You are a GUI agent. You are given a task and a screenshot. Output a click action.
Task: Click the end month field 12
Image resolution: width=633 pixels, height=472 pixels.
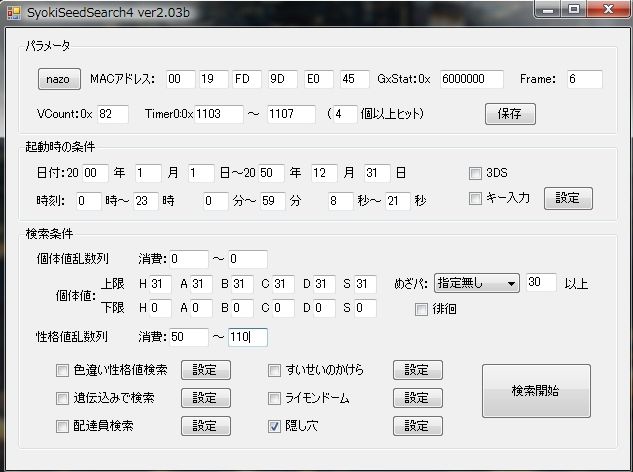(324, 174)
